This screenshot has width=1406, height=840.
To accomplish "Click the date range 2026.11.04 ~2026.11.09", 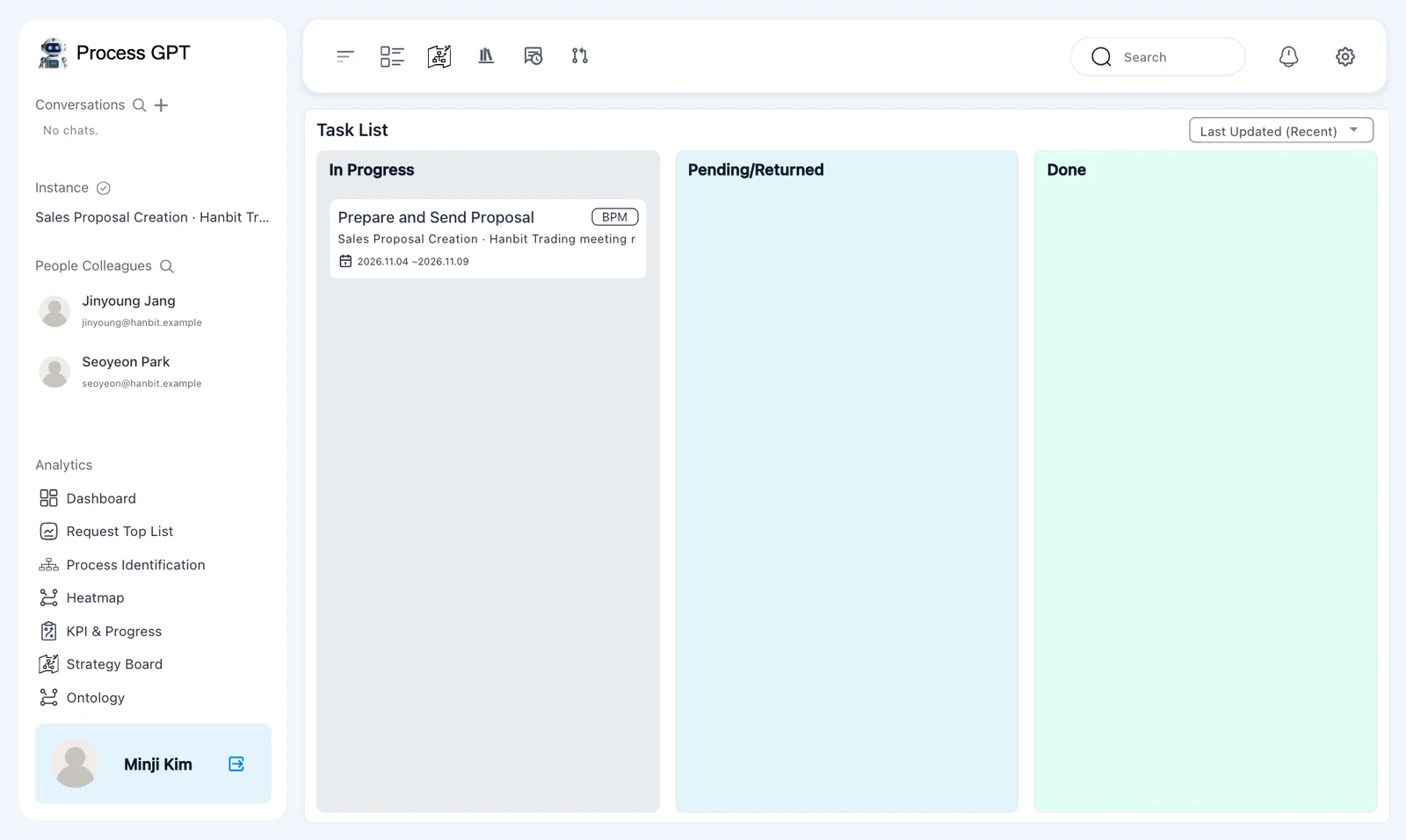I will coord(413,261).
